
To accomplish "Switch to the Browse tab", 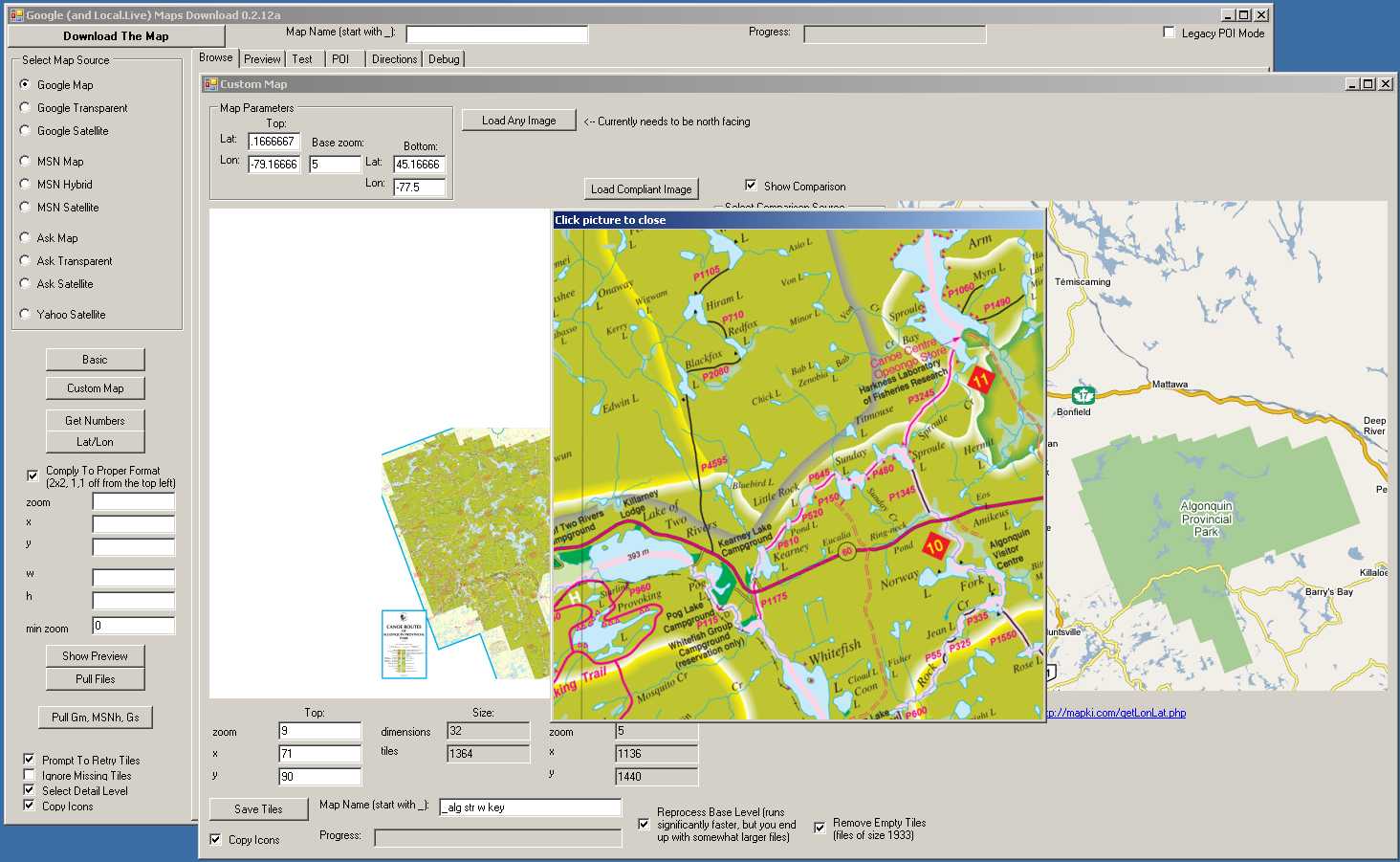I will 215,57.
